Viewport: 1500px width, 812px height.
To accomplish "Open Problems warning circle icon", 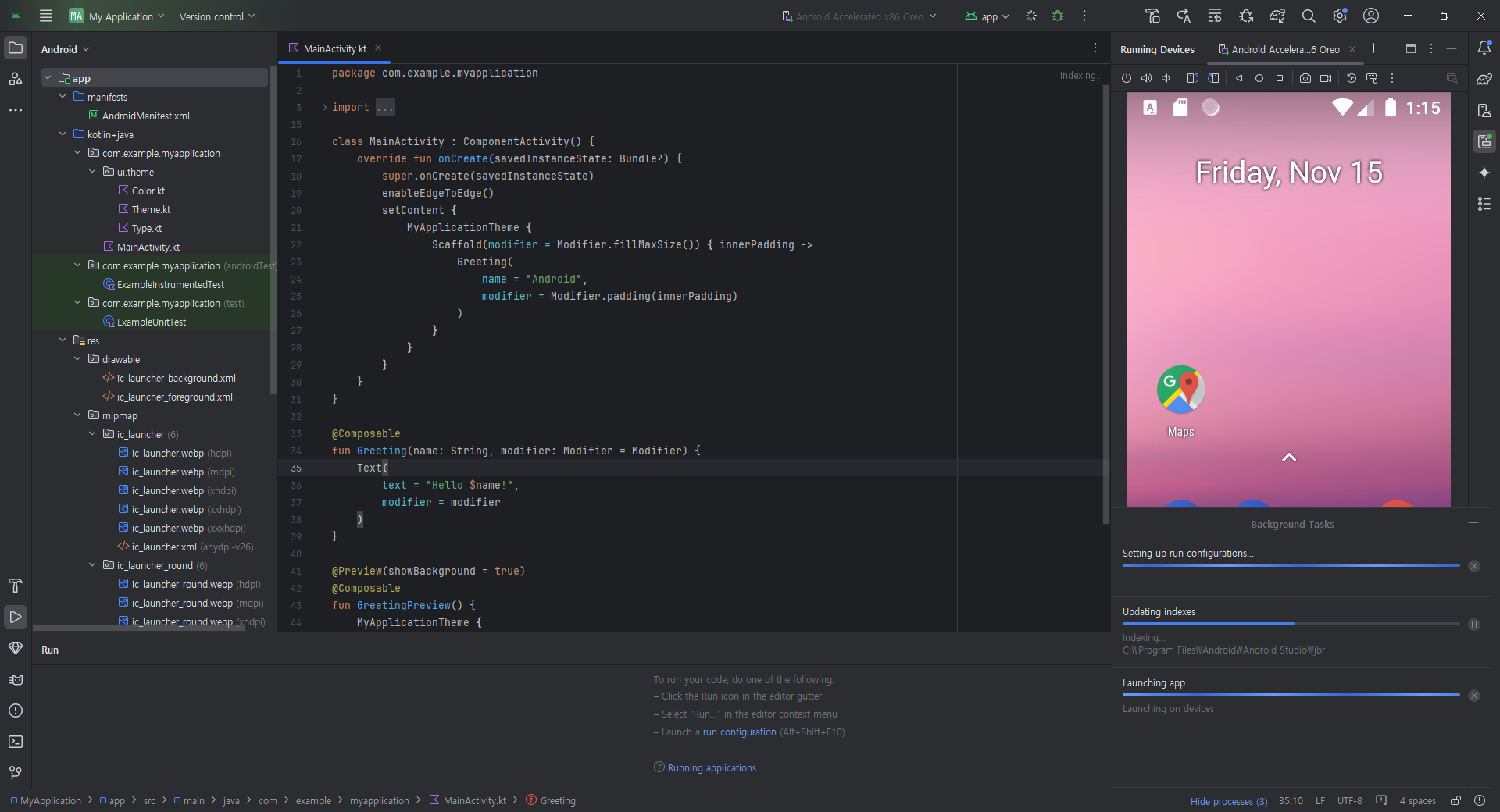I will (x=16, y=710).
